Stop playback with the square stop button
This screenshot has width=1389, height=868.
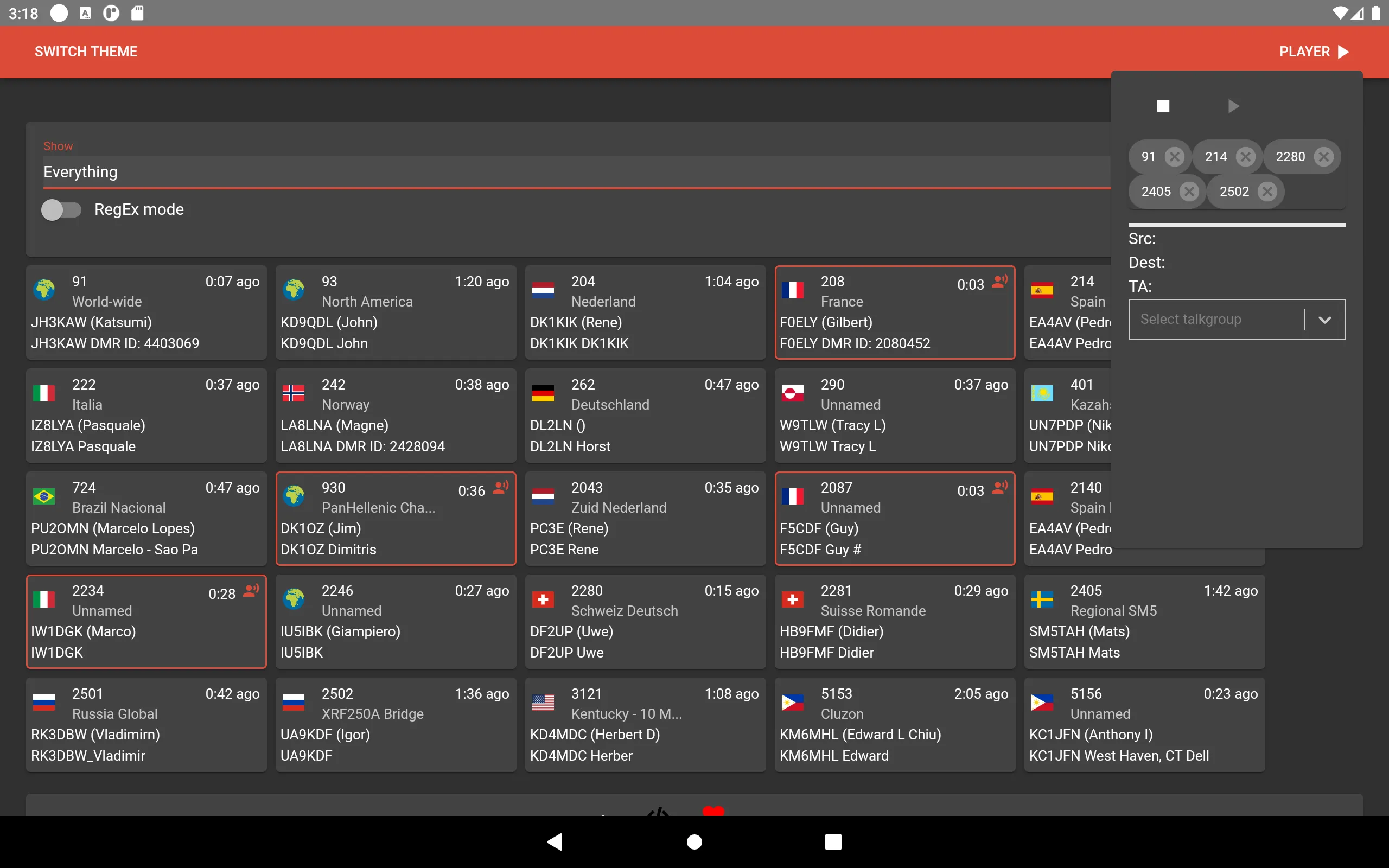point(1163,106)
